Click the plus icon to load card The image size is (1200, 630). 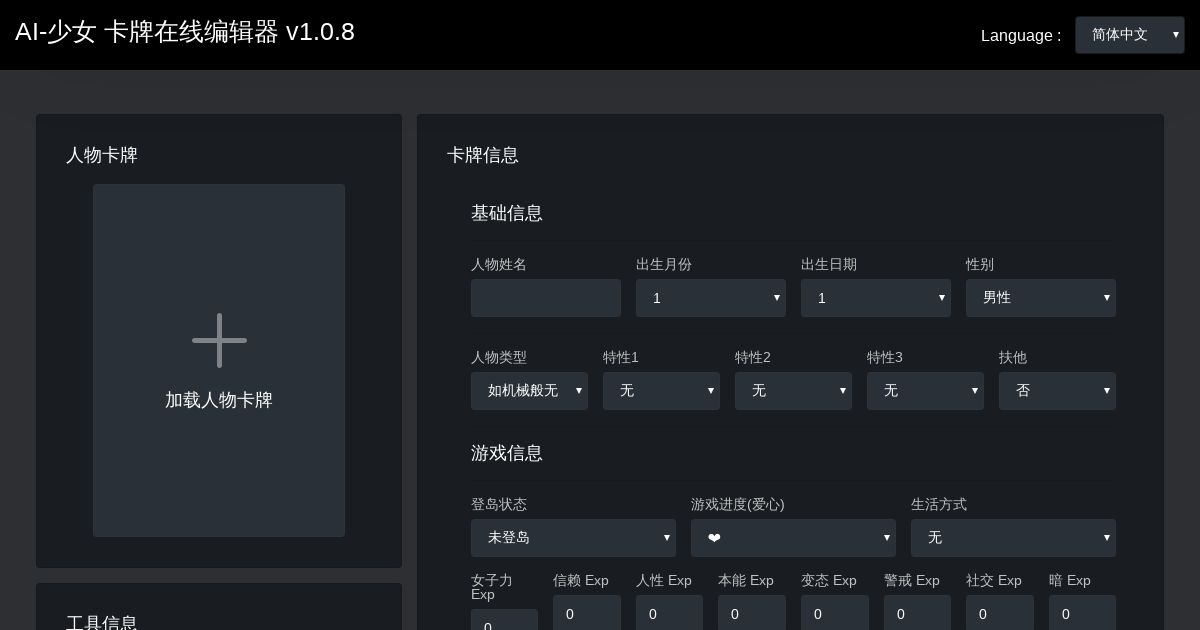[x=219, y=340]
